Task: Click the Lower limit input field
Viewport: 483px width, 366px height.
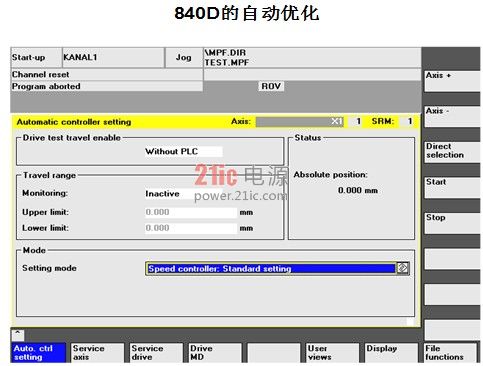Action: click(x=191, y=228)
